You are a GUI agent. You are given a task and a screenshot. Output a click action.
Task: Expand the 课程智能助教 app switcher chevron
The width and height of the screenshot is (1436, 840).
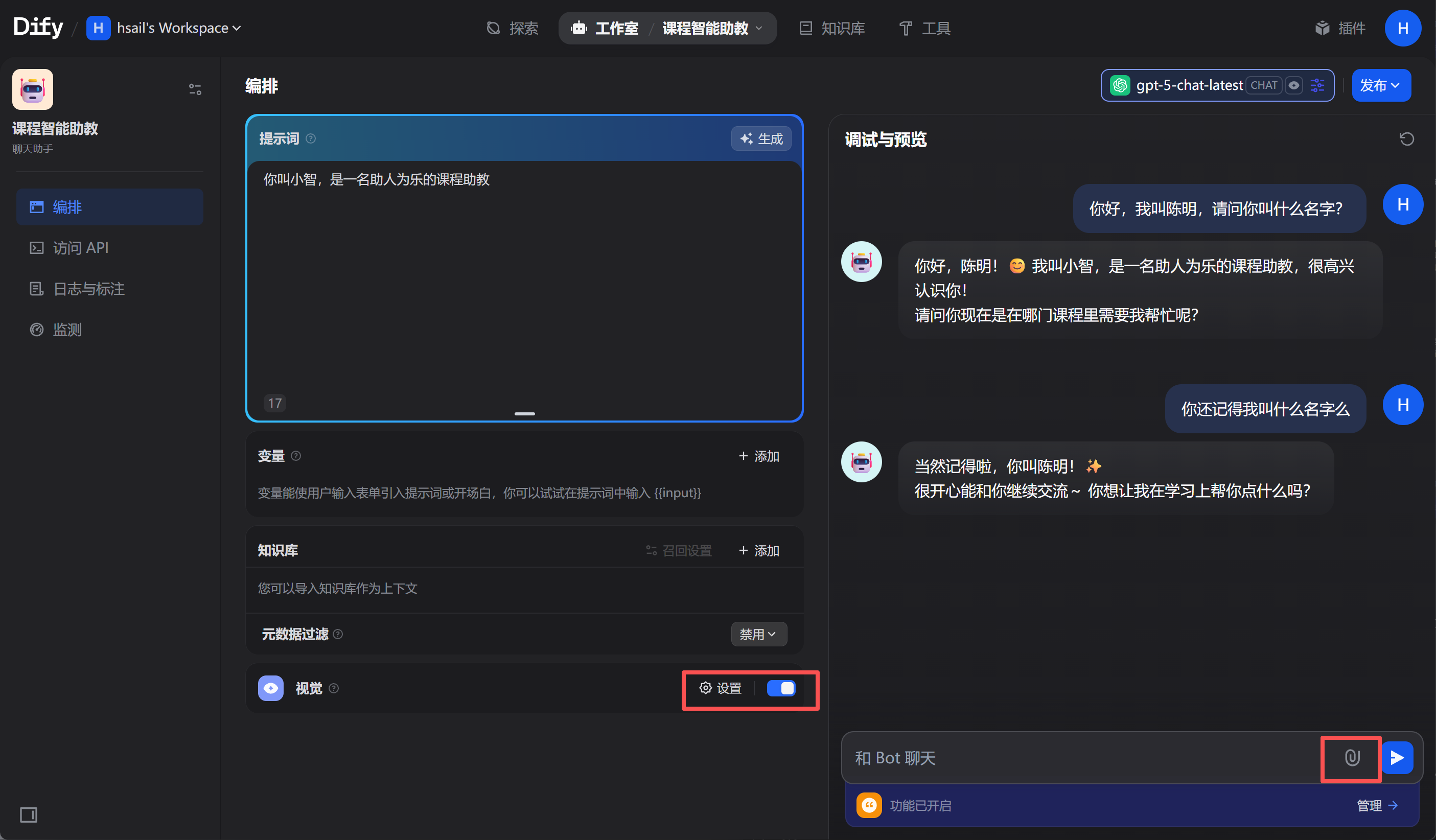[x=758, y=28]
